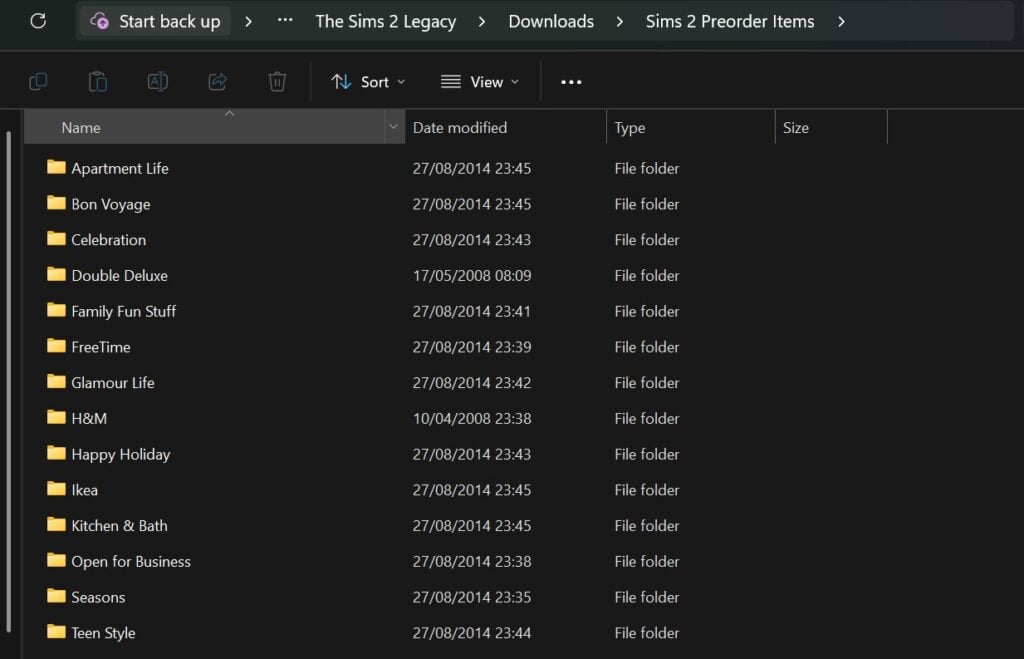
Task: Click the date 27/08/2014 23:35
Action: (472, 597)
